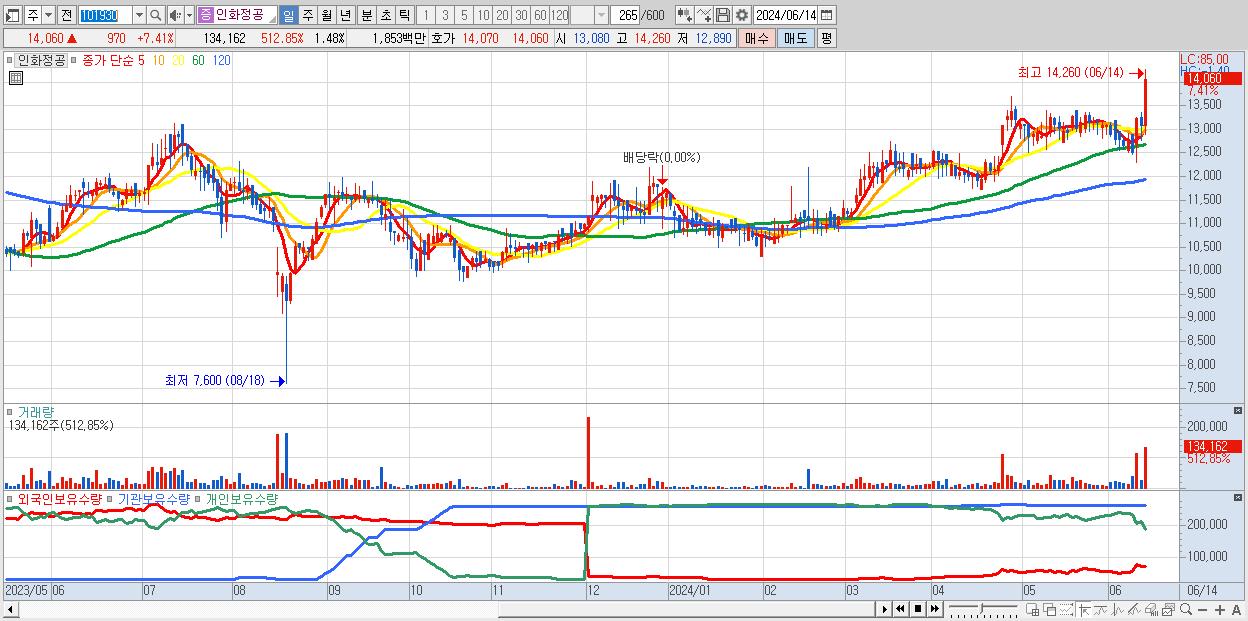Choose the 60 interval button
The height and width of the screenshot is (621, 1248).
tap(540, 15)
